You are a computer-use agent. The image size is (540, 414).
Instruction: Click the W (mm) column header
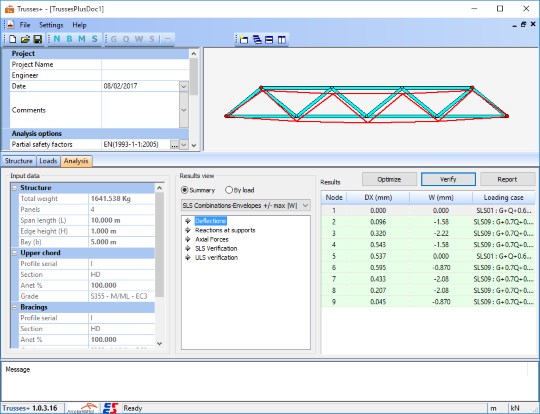441,198
